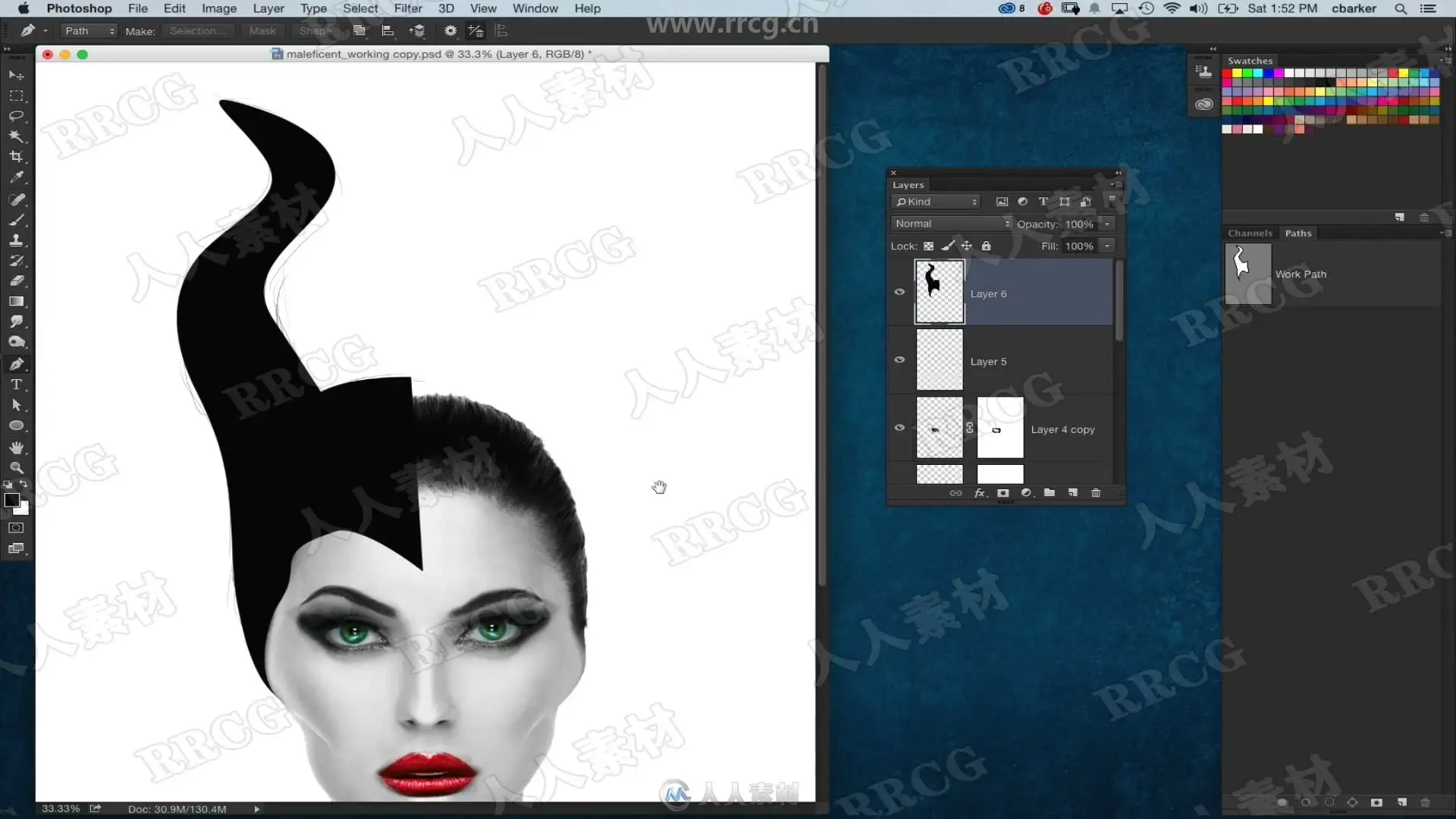Select the Magic Wand tool
Viewport: 1456px width, 819px height.
point(16,136)
